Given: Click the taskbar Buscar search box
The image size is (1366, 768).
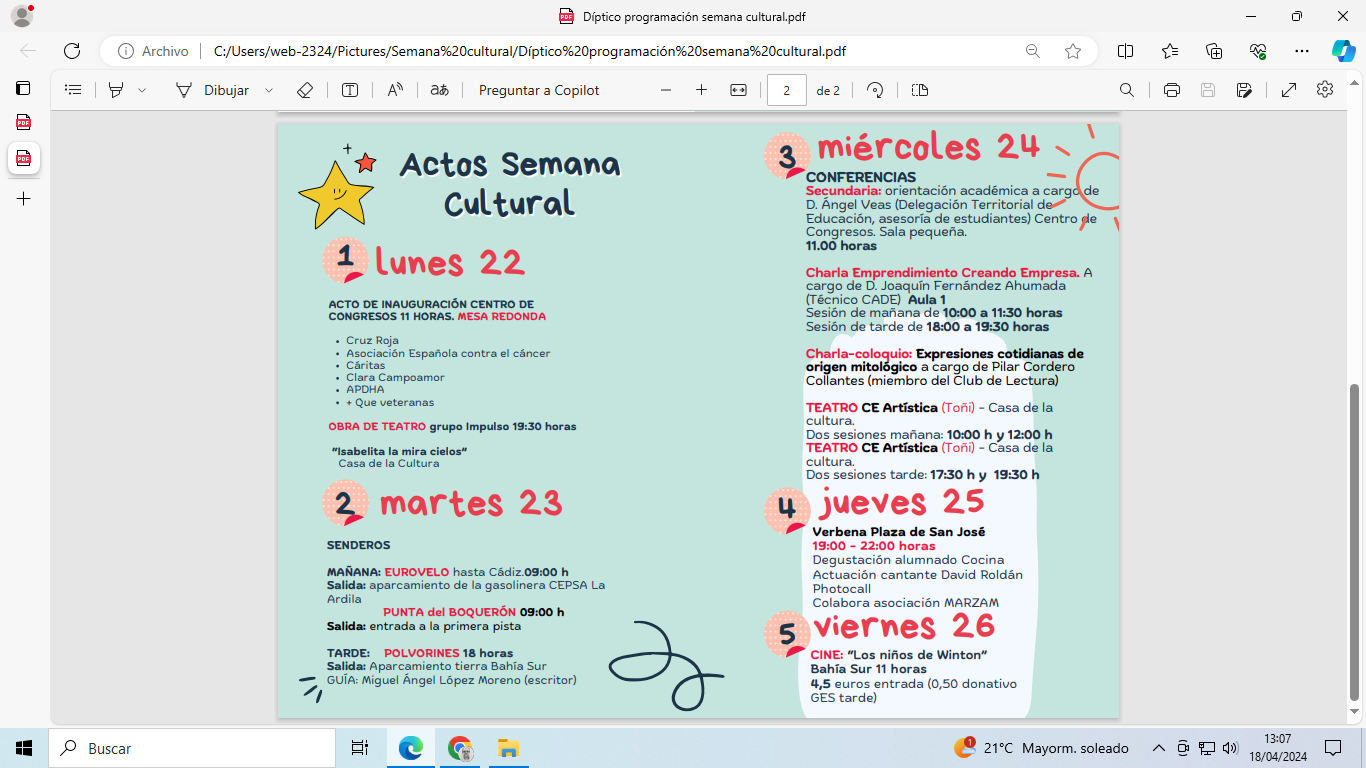Looking at the screenshot, I should 192,748.
